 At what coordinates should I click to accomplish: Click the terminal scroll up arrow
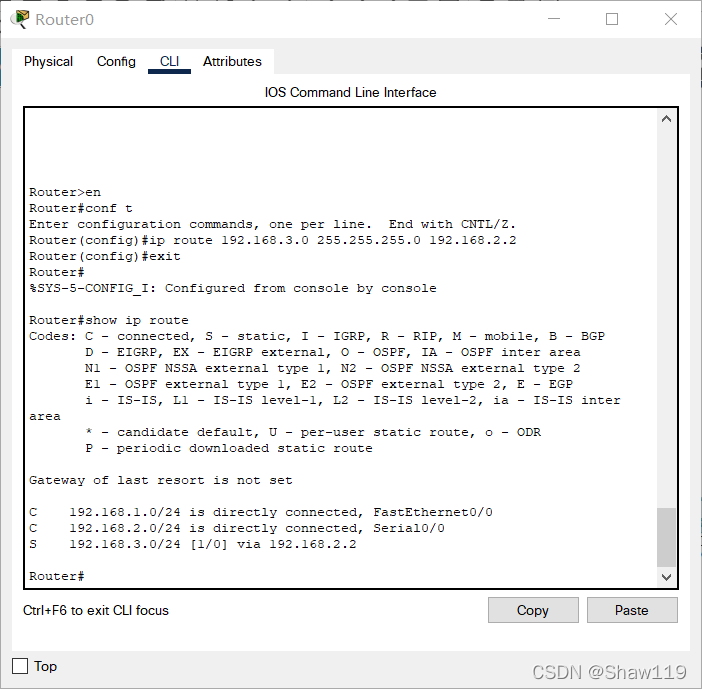click(x=666, y=119)
